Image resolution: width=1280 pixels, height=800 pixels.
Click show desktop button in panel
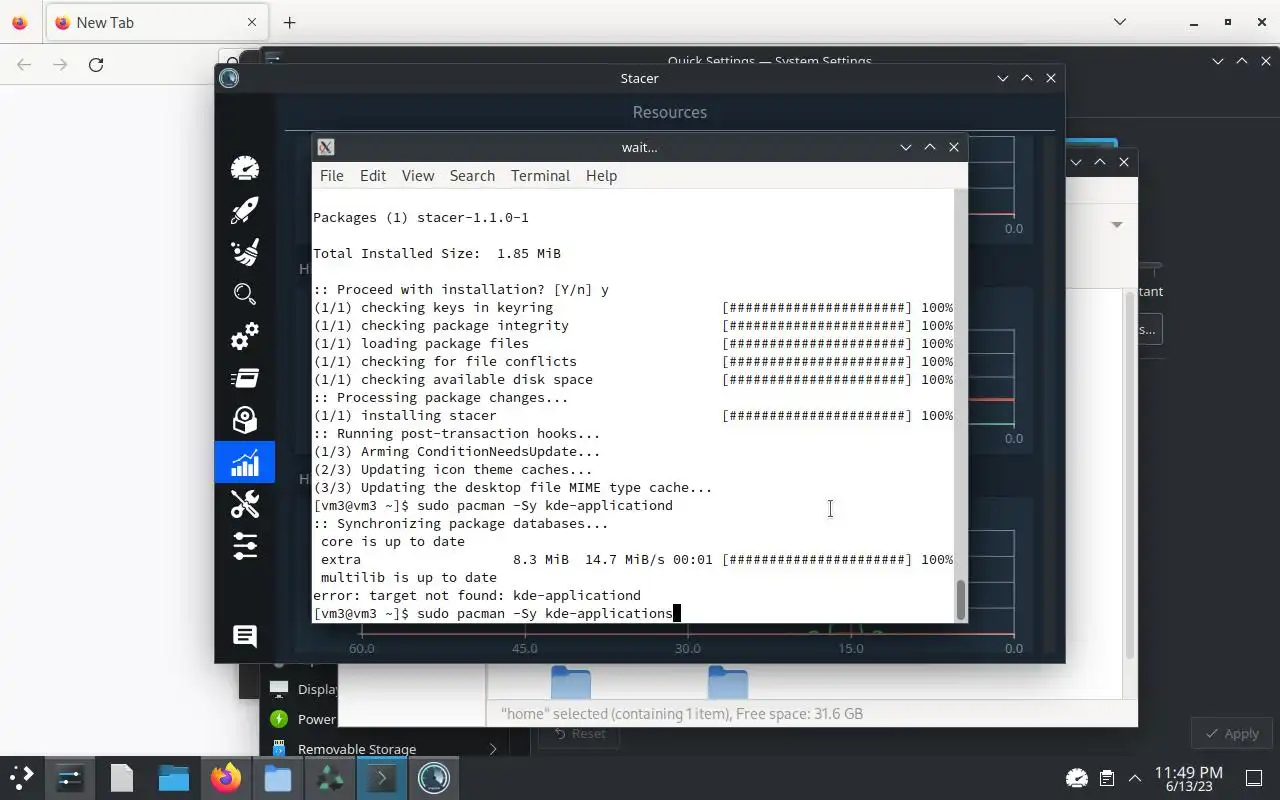(1253, 777)
